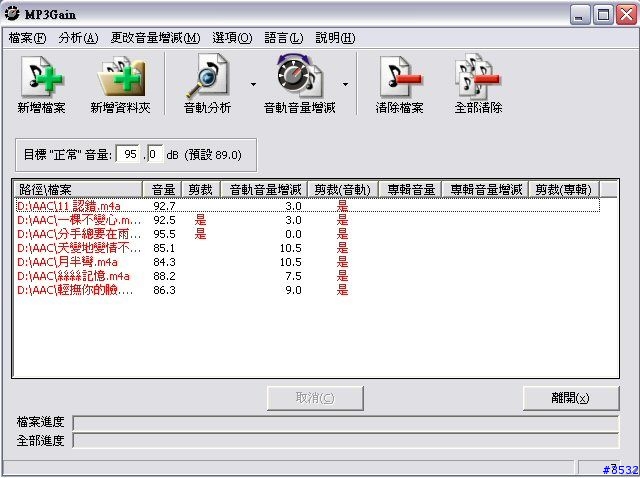Click the 目標 "正常" 音量 label
Viewport: 640px width, 478px height.
point(67,155)
